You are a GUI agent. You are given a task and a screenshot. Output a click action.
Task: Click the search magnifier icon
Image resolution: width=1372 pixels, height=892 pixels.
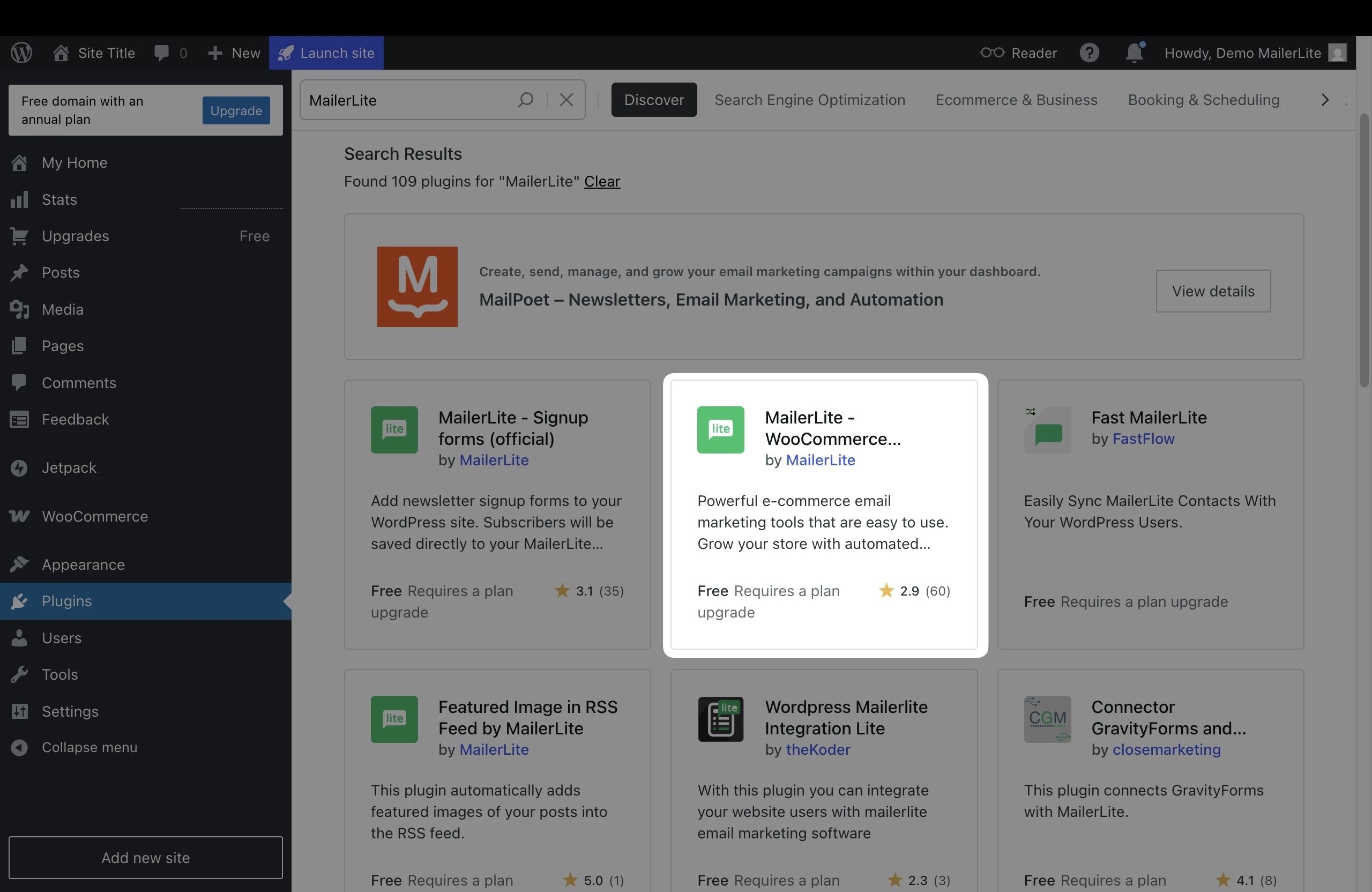coord(525,100)
